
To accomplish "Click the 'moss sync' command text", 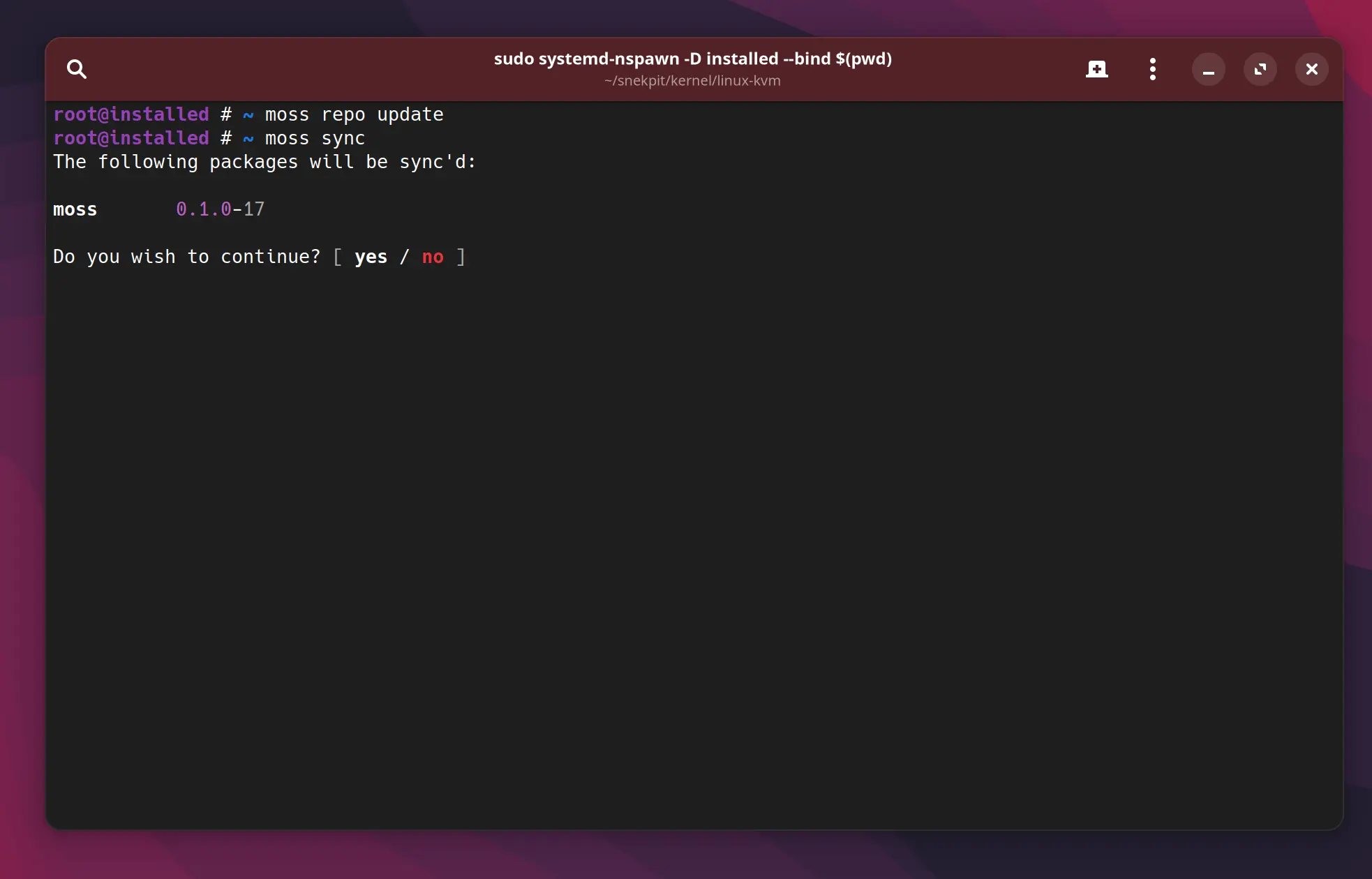I will [x=315, y=138].
